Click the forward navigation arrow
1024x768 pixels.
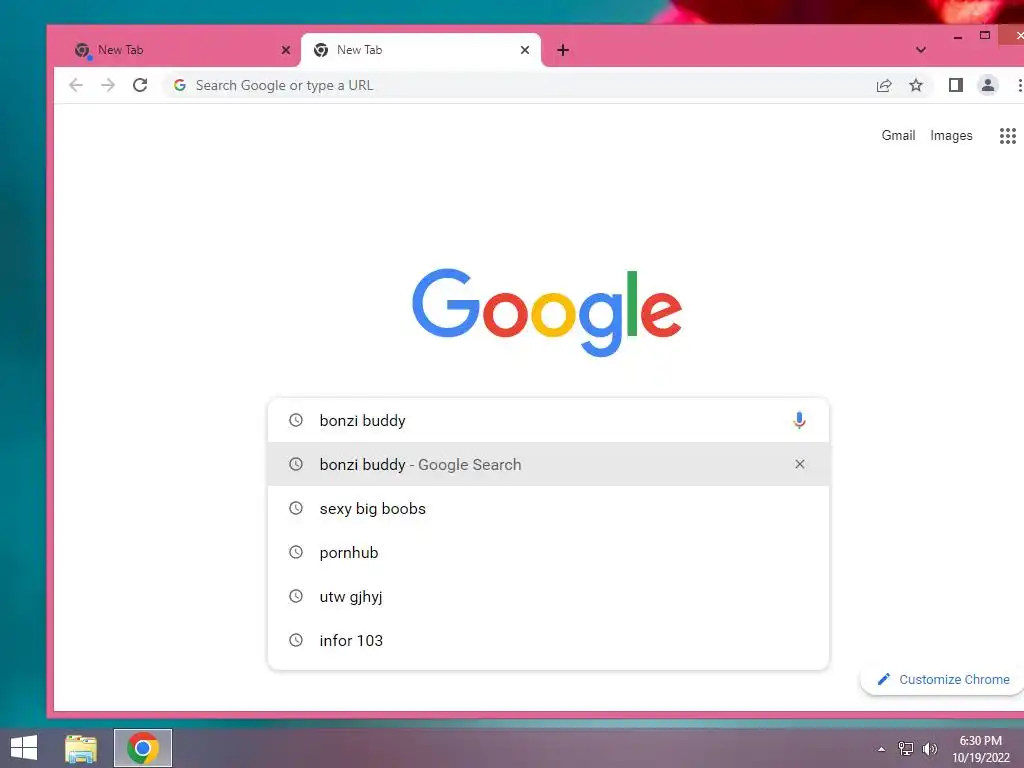point(108,86)
